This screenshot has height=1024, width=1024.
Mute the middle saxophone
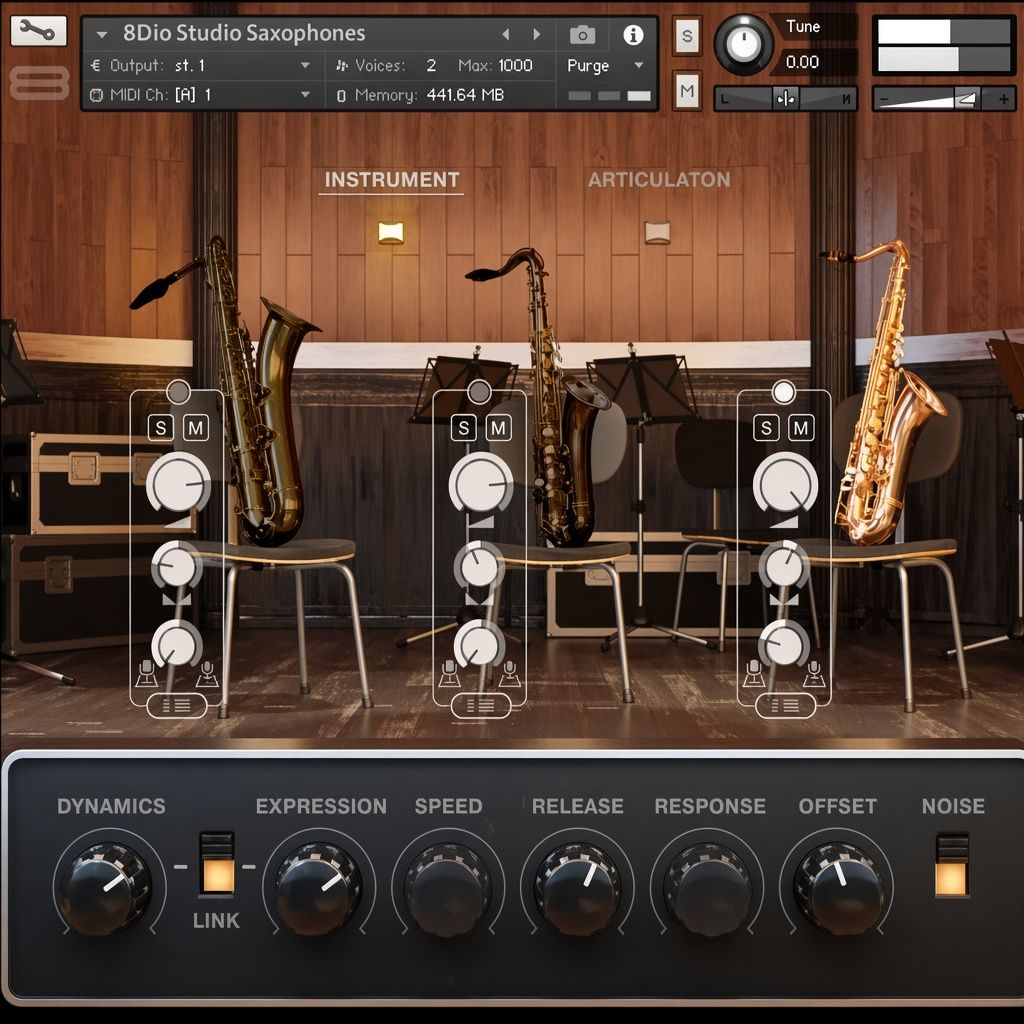click(498, 428)
